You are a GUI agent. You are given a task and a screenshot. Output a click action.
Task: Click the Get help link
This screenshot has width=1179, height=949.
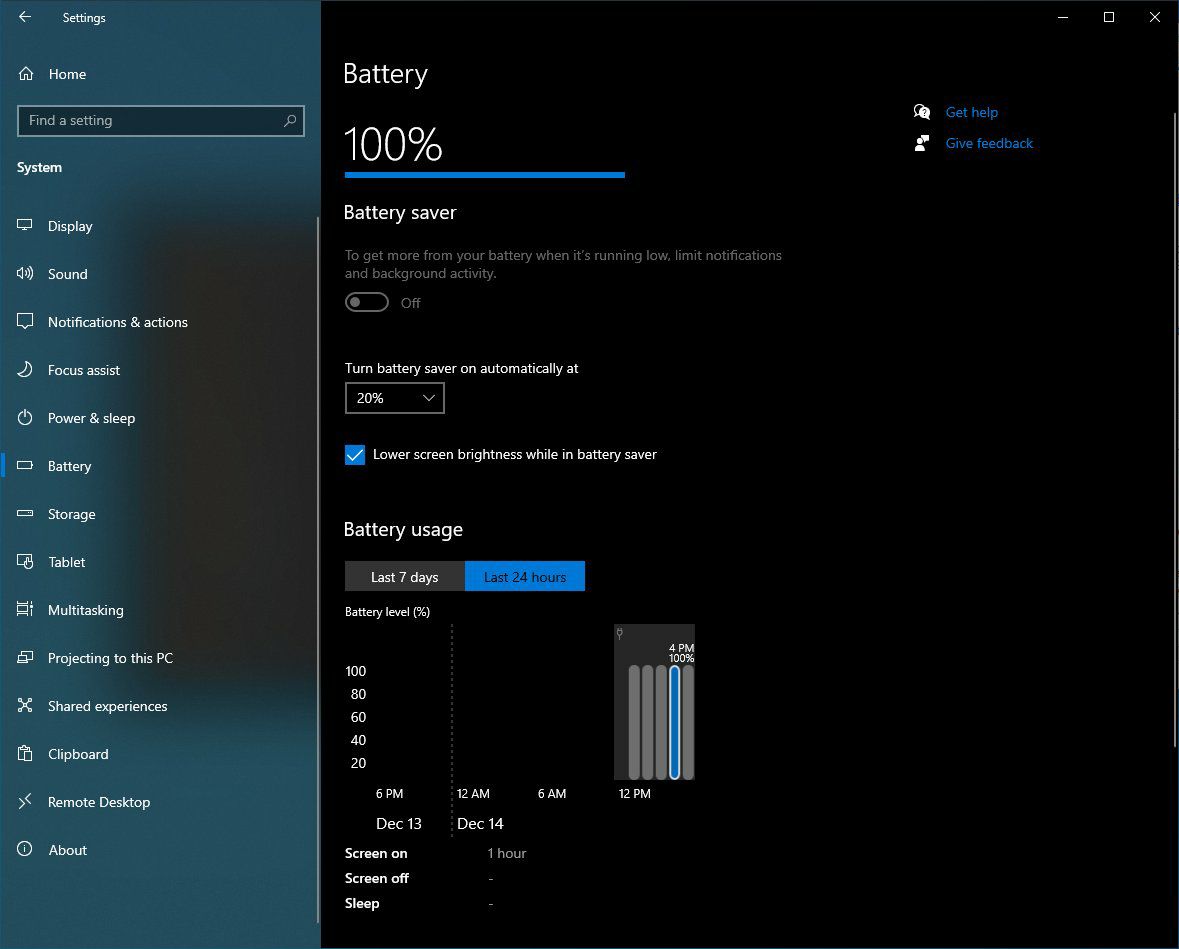[971, 112]
